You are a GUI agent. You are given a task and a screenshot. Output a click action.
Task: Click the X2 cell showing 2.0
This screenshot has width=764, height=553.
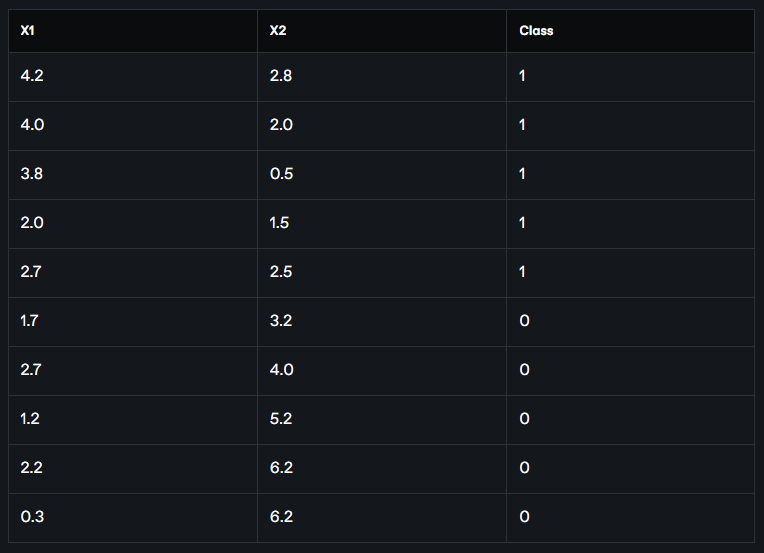click(281, 125)
